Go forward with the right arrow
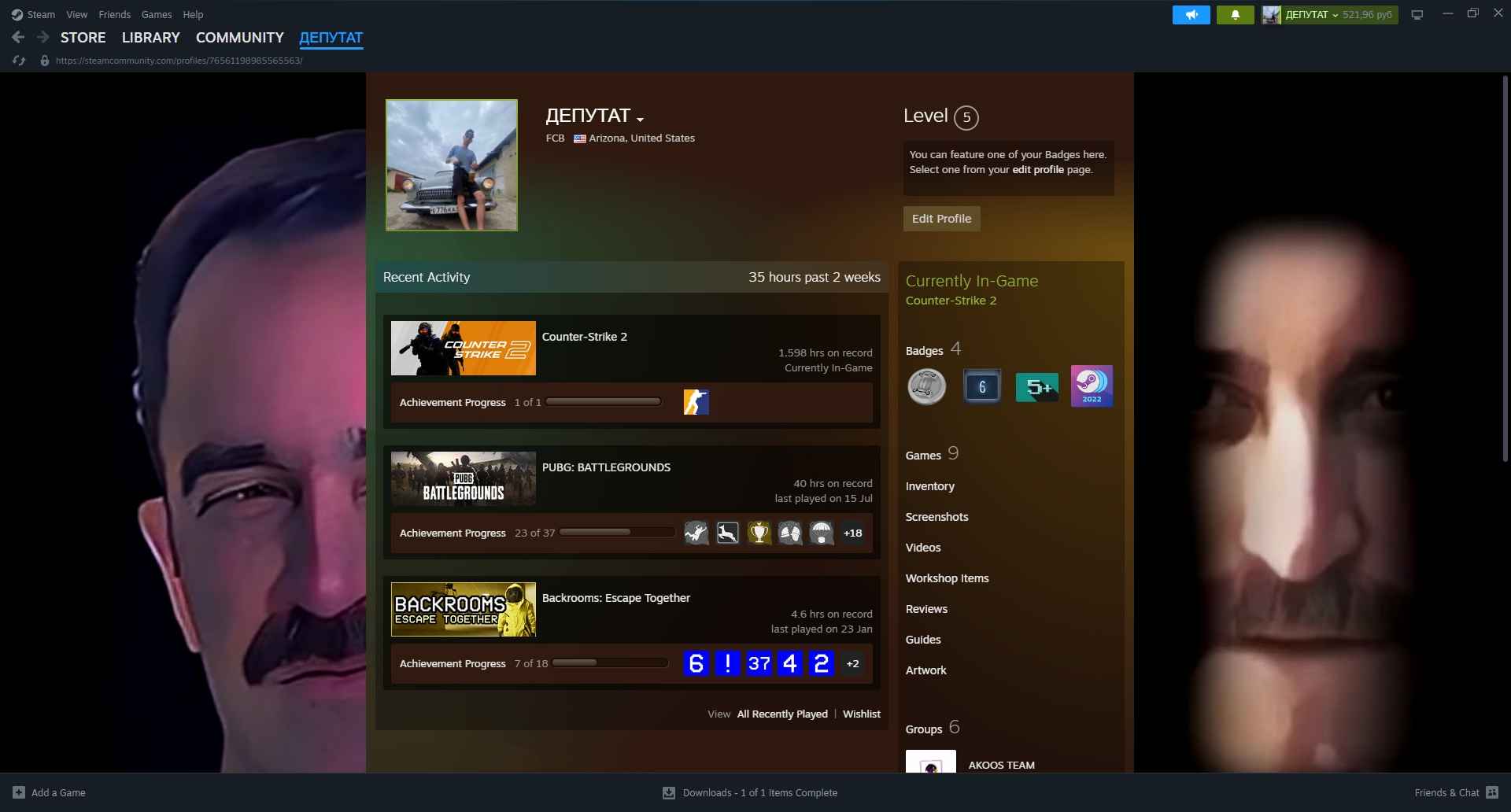This screenshot has height=812, width=1511. (x=43, y=37)
